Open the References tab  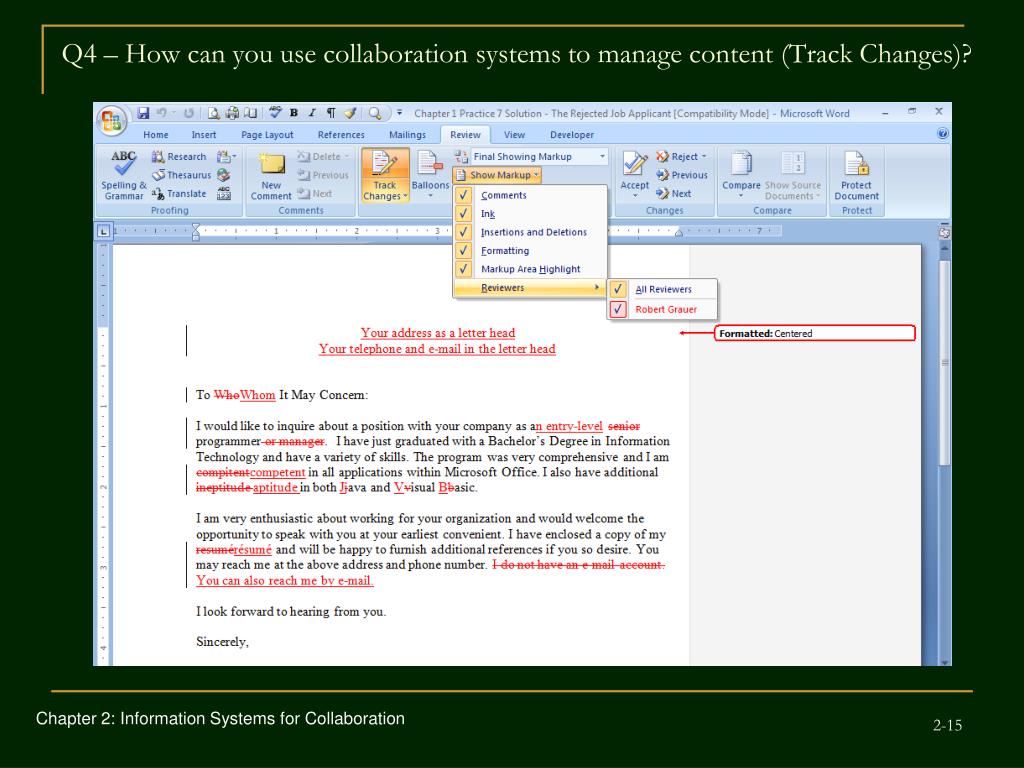341,135
